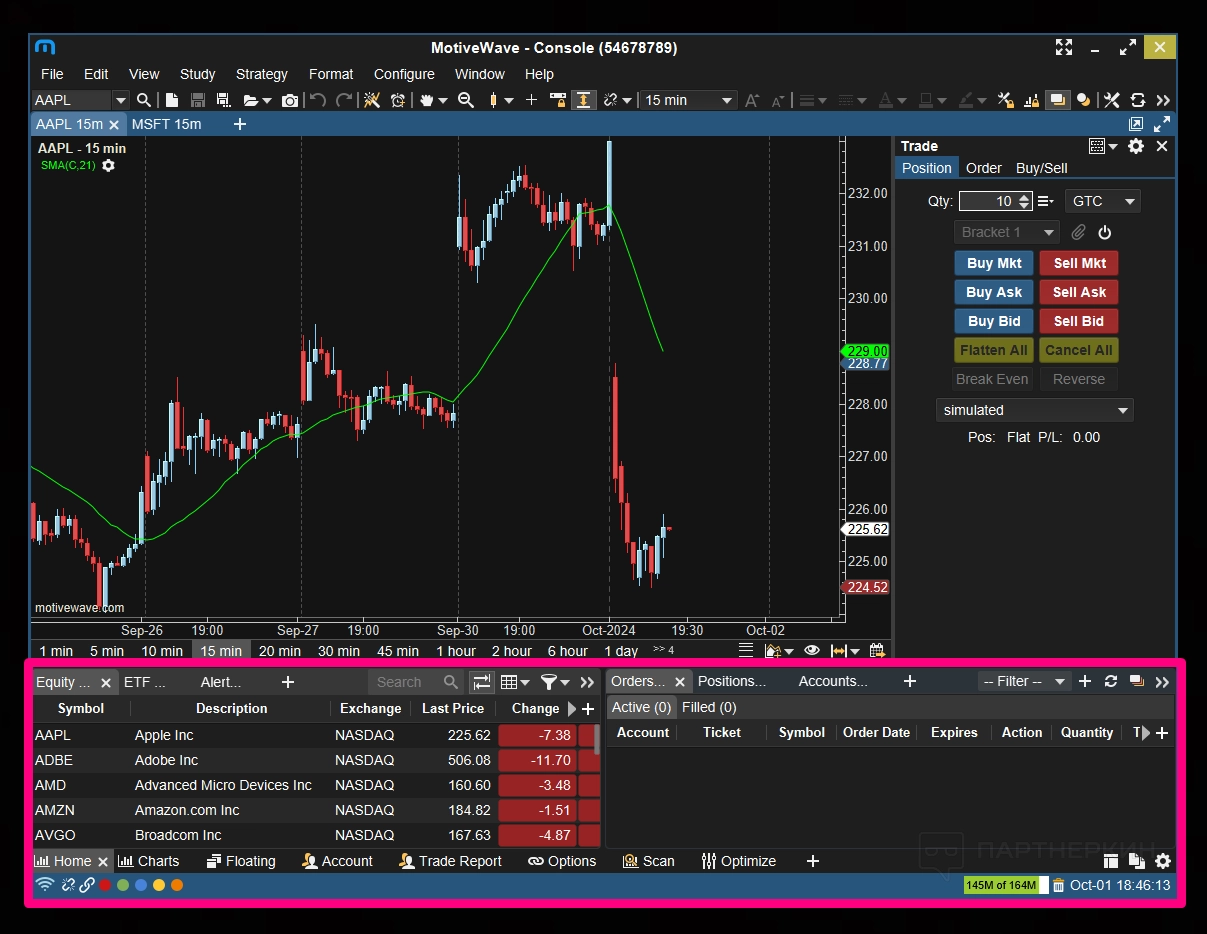Toggle the broken link icon in status bar
This screenshot has width=1207, height=934.
coord(69,885)
